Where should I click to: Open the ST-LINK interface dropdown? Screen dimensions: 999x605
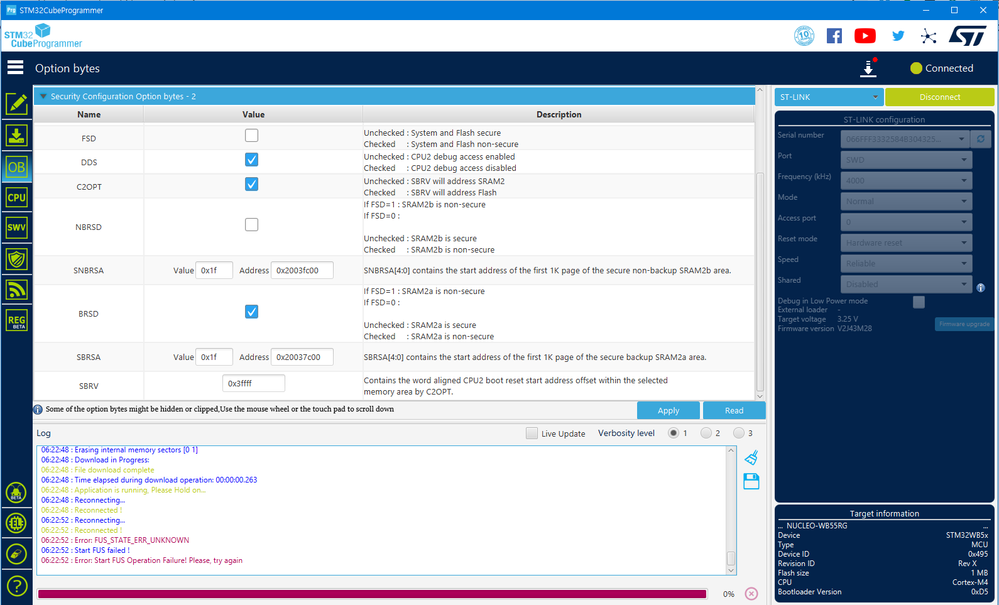point(829,97)
